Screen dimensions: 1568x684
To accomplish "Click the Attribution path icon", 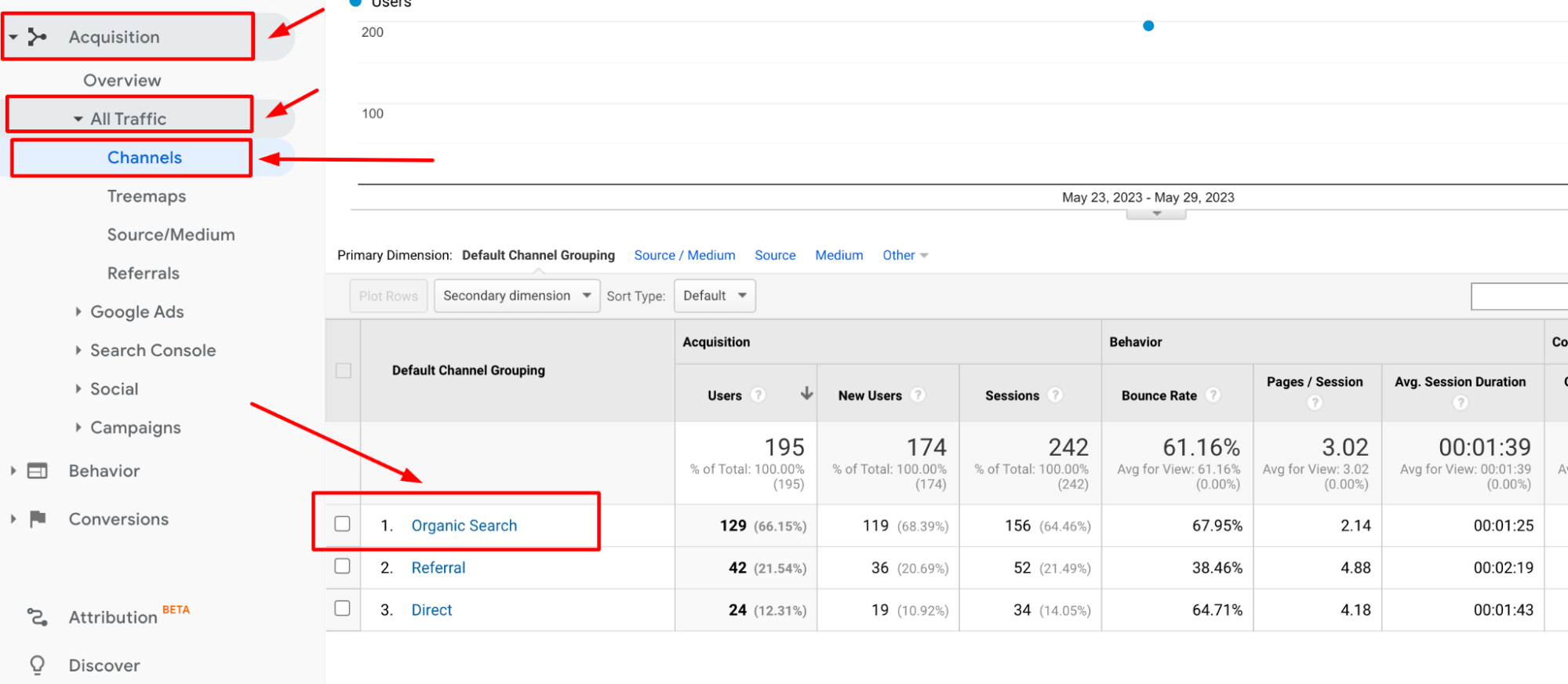I will (38, 617).
